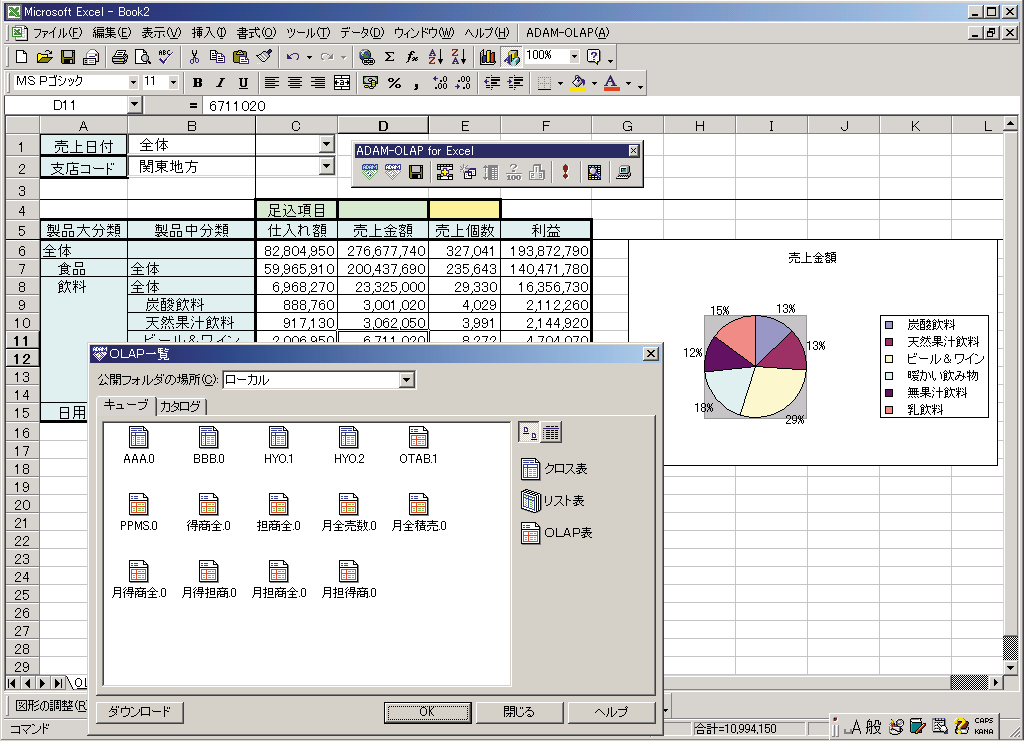1024x741 pixels.
Task: Click the red exclamation icon in ADAM-OLAP toolbar
Action: 565,172
